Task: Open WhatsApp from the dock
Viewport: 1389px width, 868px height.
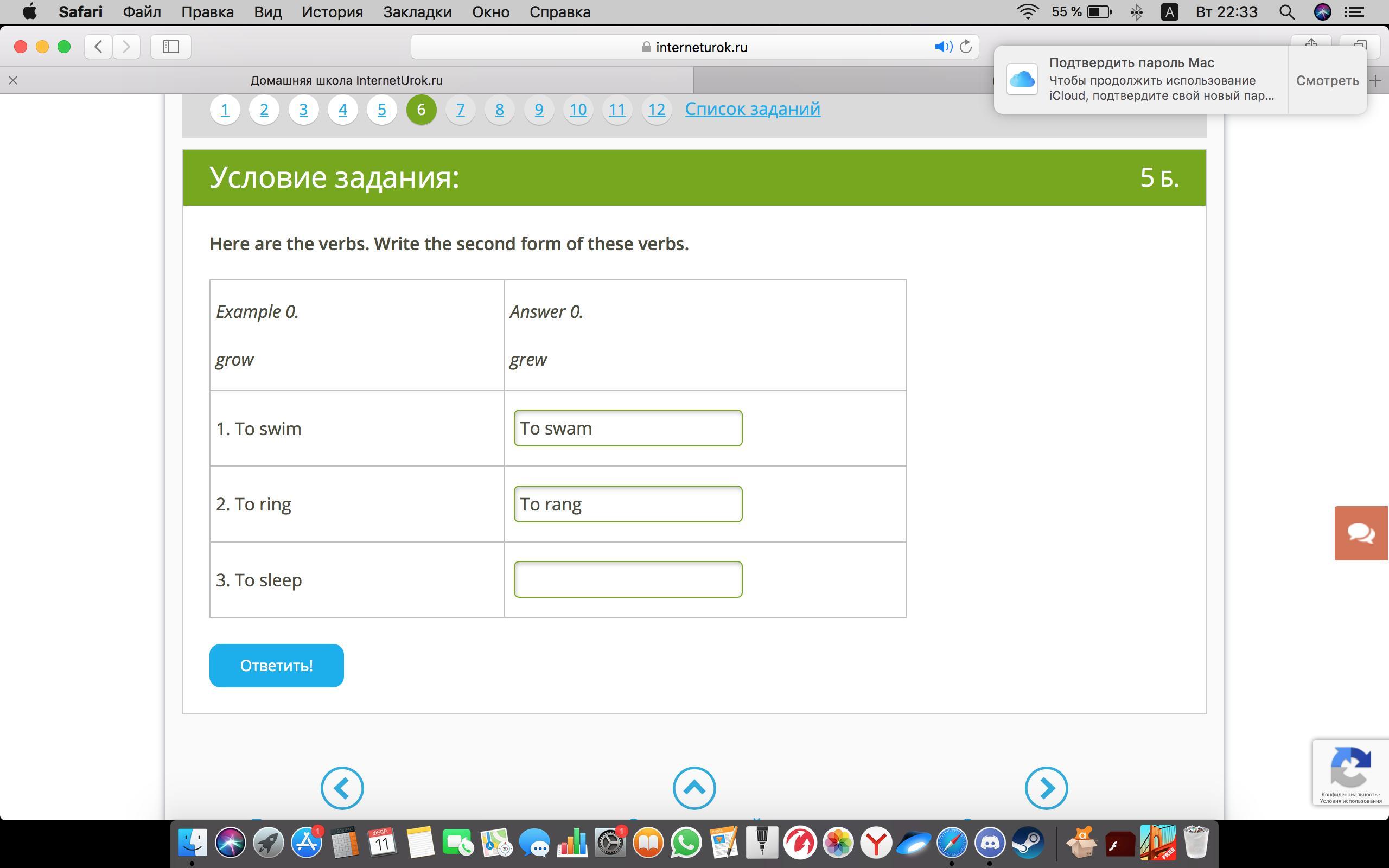Action: (686, 843)
